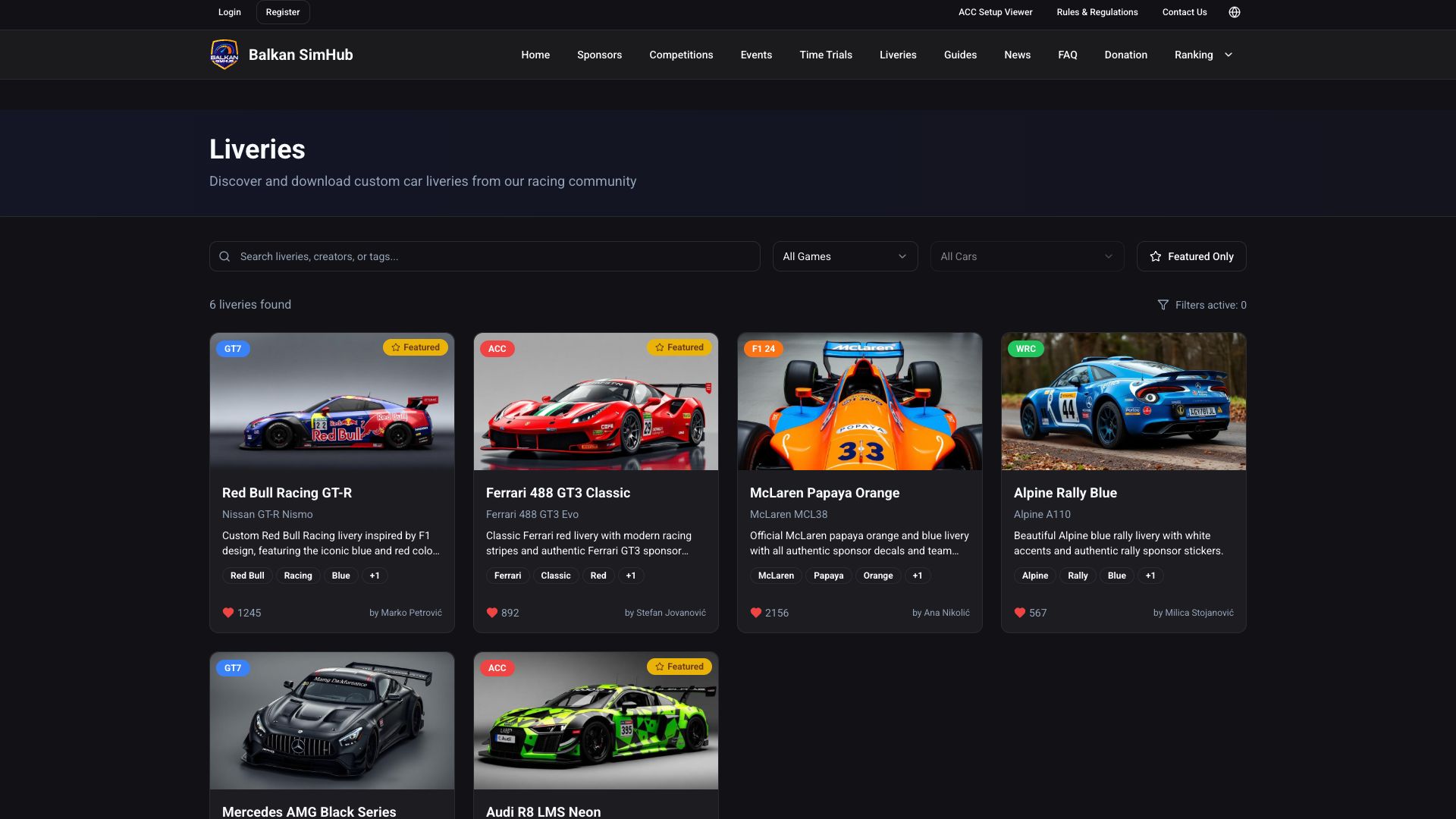Go to the Time Trials page
Viewport: 1456px width, 819px height.
click(825, 55)
